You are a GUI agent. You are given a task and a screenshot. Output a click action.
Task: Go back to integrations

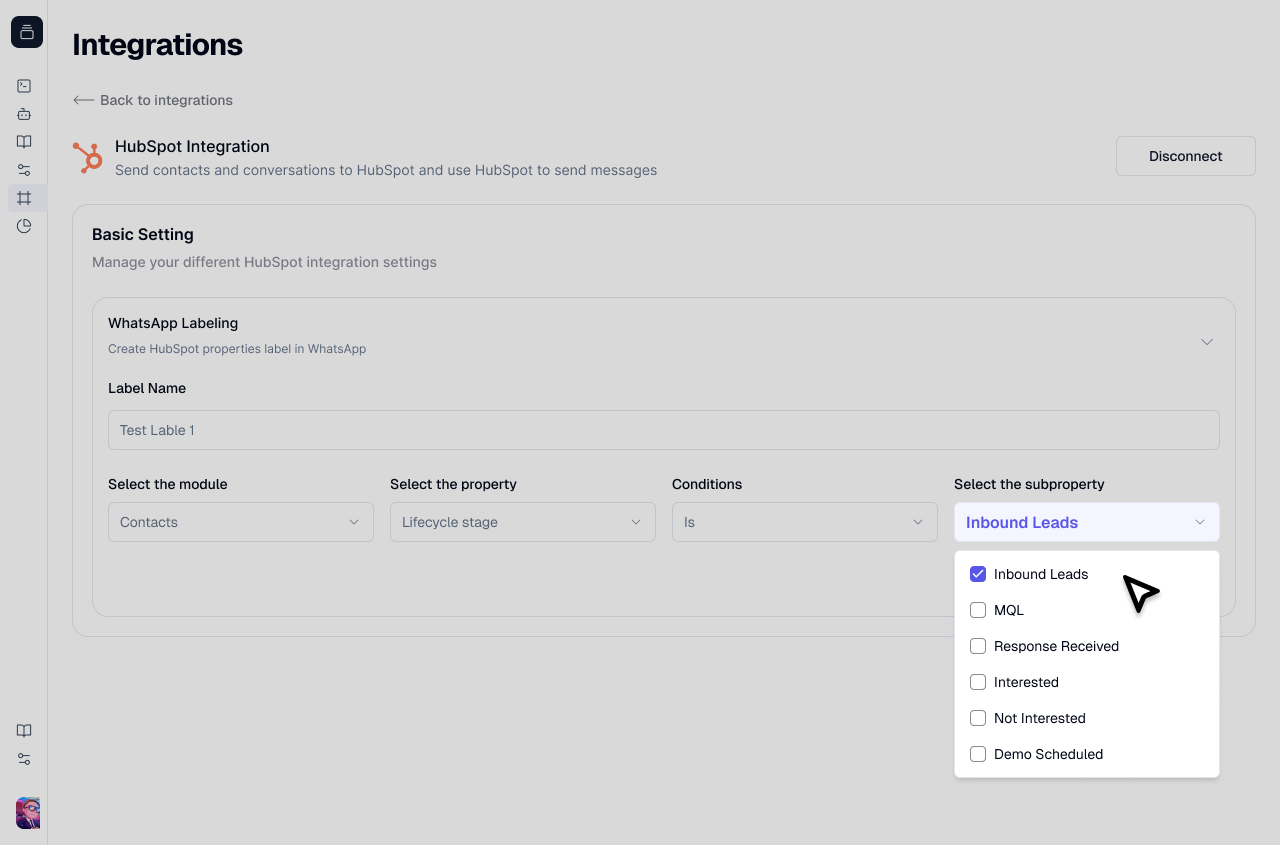[153, 100]
